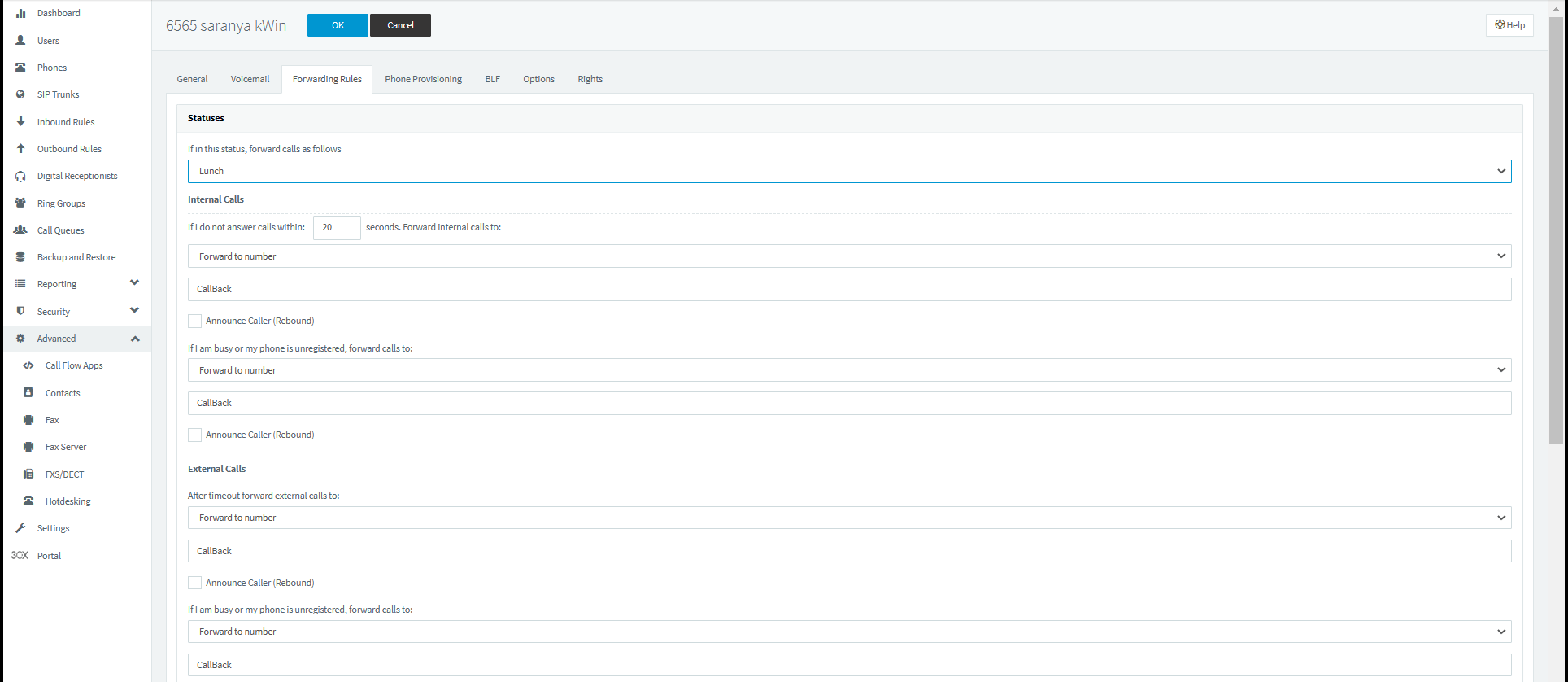Open external busy Forward to number dropdown
The height and width of the screenshot is (682, 1568).
tap(850, 632)
